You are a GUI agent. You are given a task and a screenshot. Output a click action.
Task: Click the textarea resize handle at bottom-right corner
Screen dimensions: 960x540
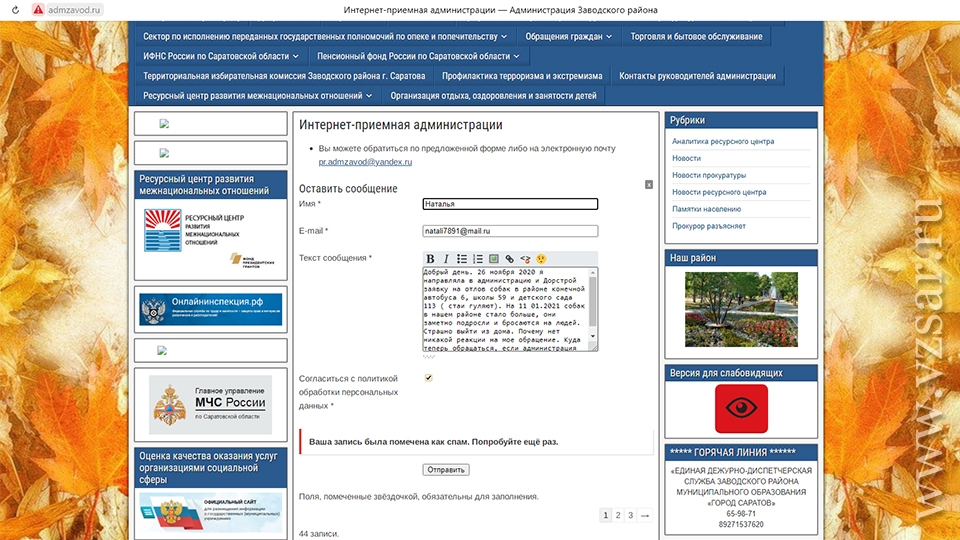pyautogui.click(x=593, y=347)
